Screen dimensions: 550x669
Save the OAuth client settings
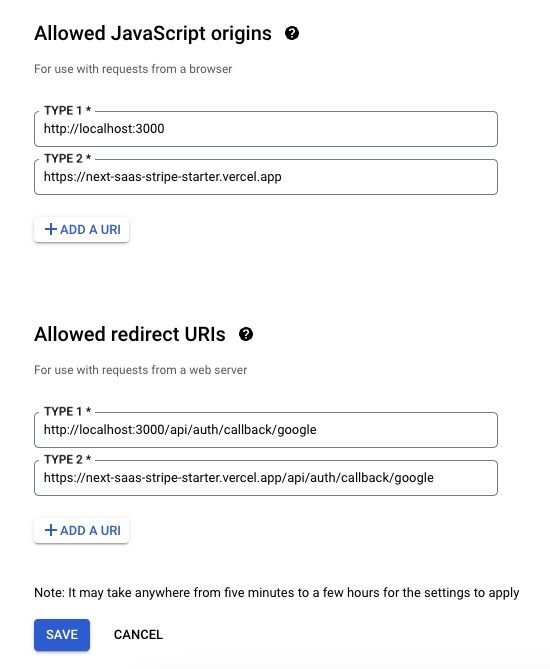[62, 635]
